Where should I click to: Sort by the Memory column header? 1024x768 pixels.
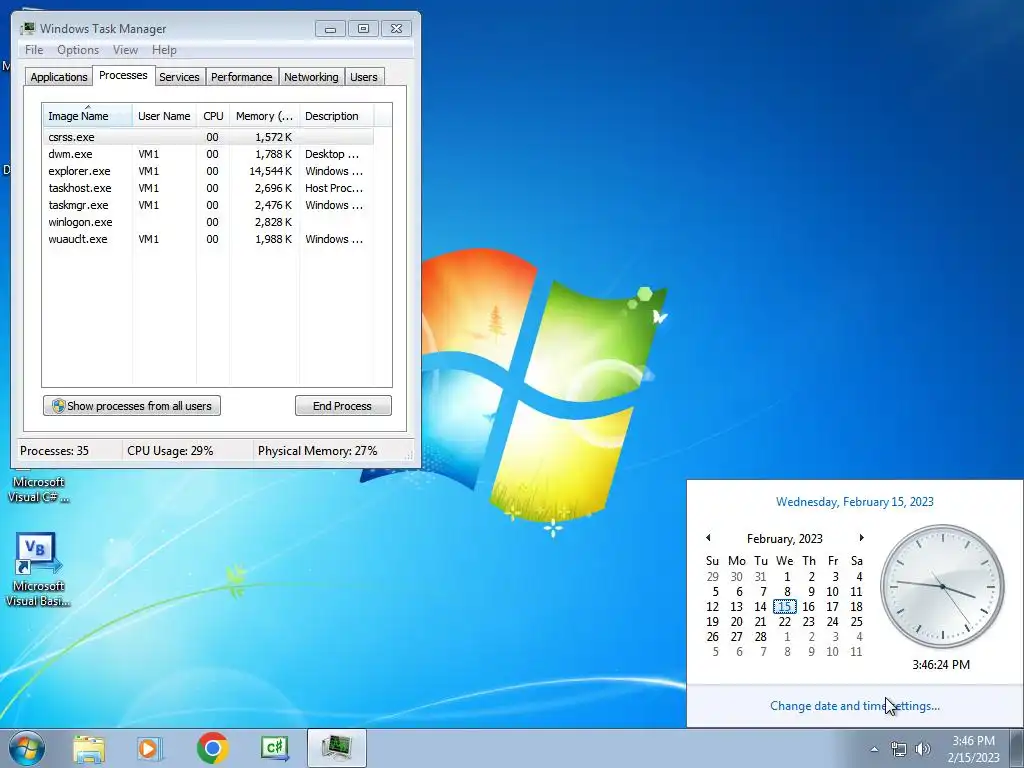(264, 116)
